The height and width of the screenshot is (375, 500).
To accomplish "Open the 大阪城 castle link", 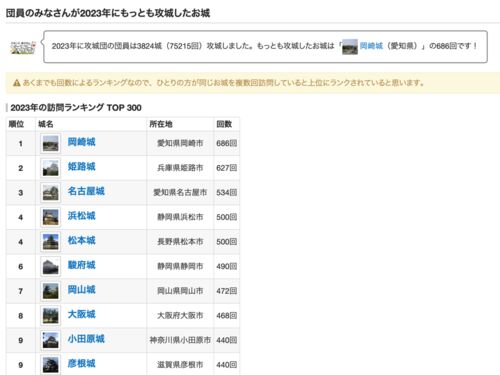I will click(81, 314).
